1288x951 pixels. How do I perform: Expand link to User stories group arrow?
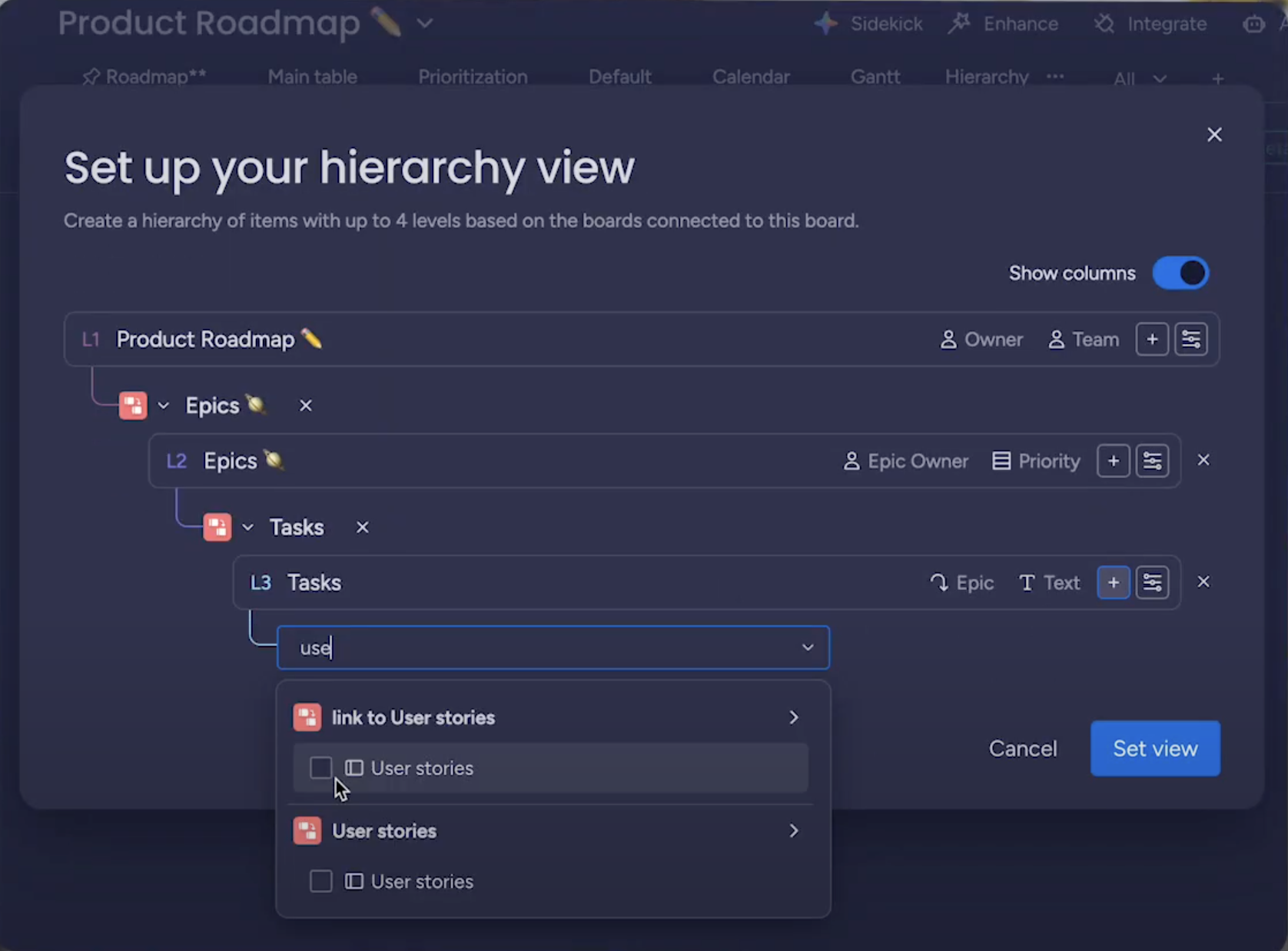(794, 717)
